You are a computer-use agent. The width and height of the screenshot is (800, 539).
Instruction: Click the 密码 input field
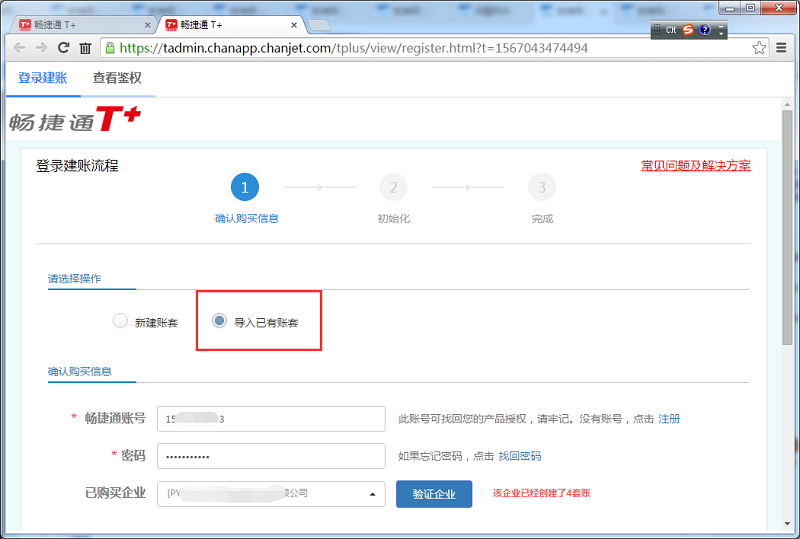[x=271, y=456]
